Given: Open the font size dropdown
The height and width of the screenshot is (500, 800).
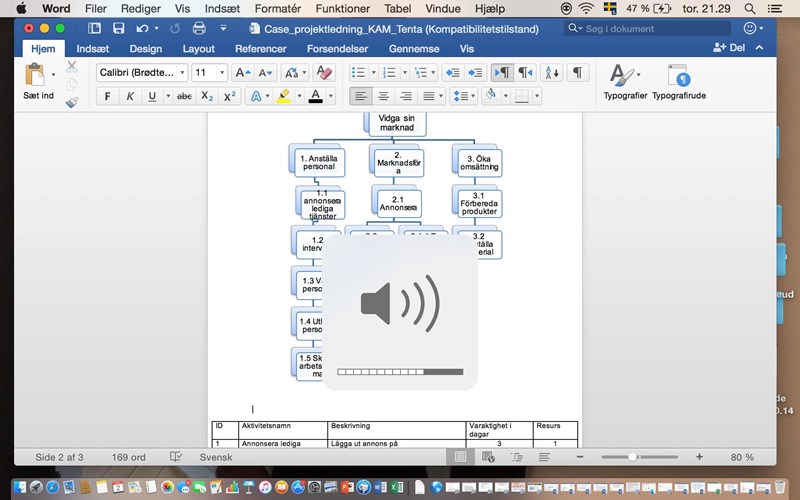Looking at the screenshot, I should pos(210,73).
